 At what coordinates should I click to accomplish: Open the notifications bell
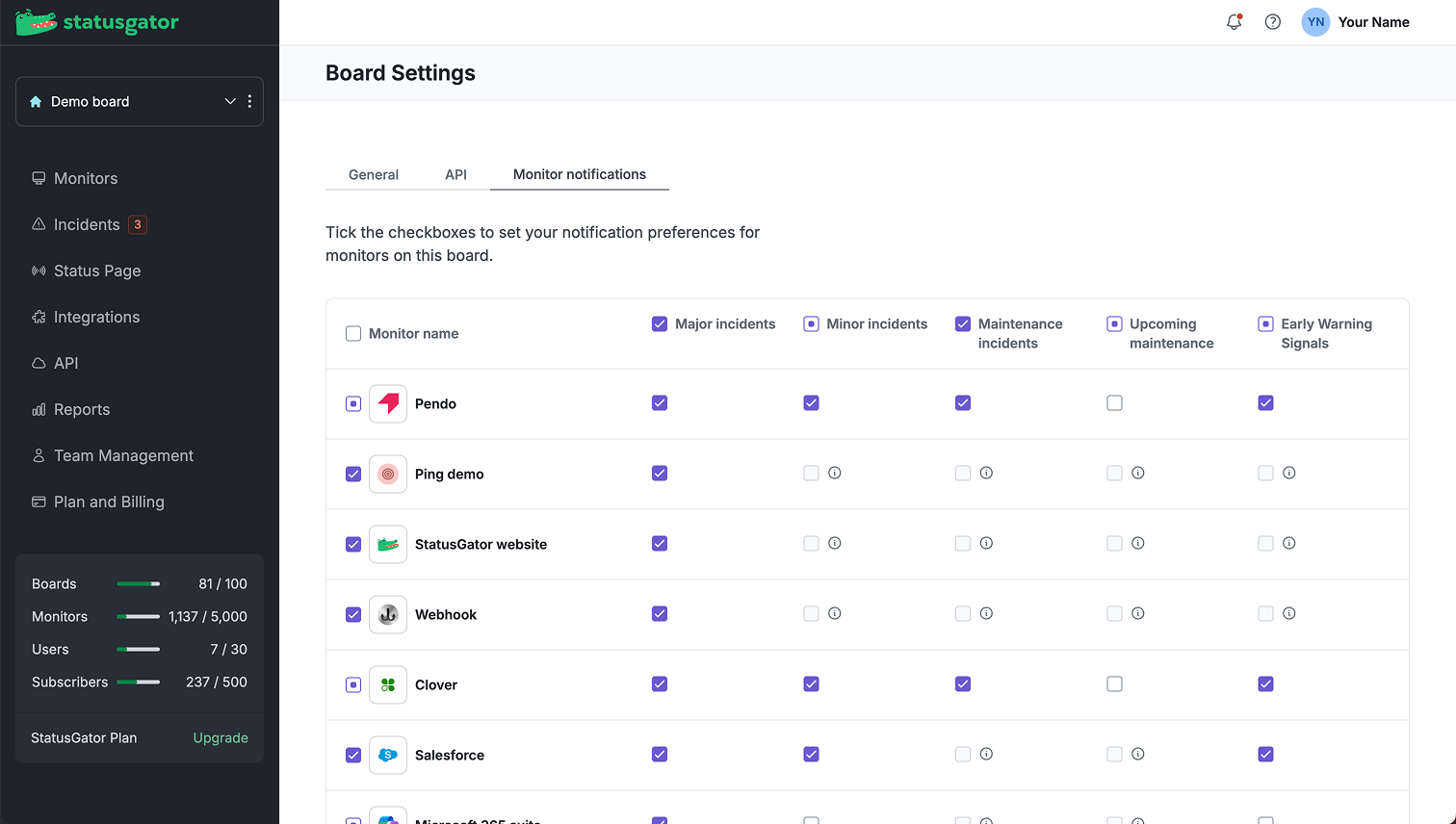tap(1234, 22)
